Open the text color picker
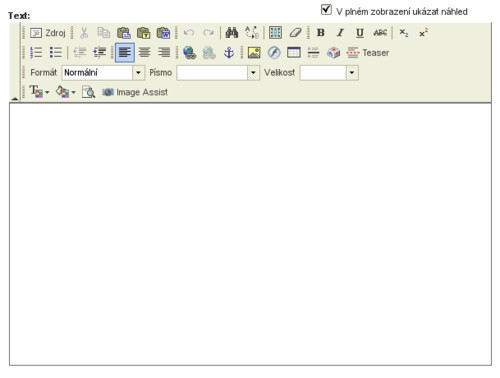This screenshot has width=500, height=378. (x=39, y=92)
